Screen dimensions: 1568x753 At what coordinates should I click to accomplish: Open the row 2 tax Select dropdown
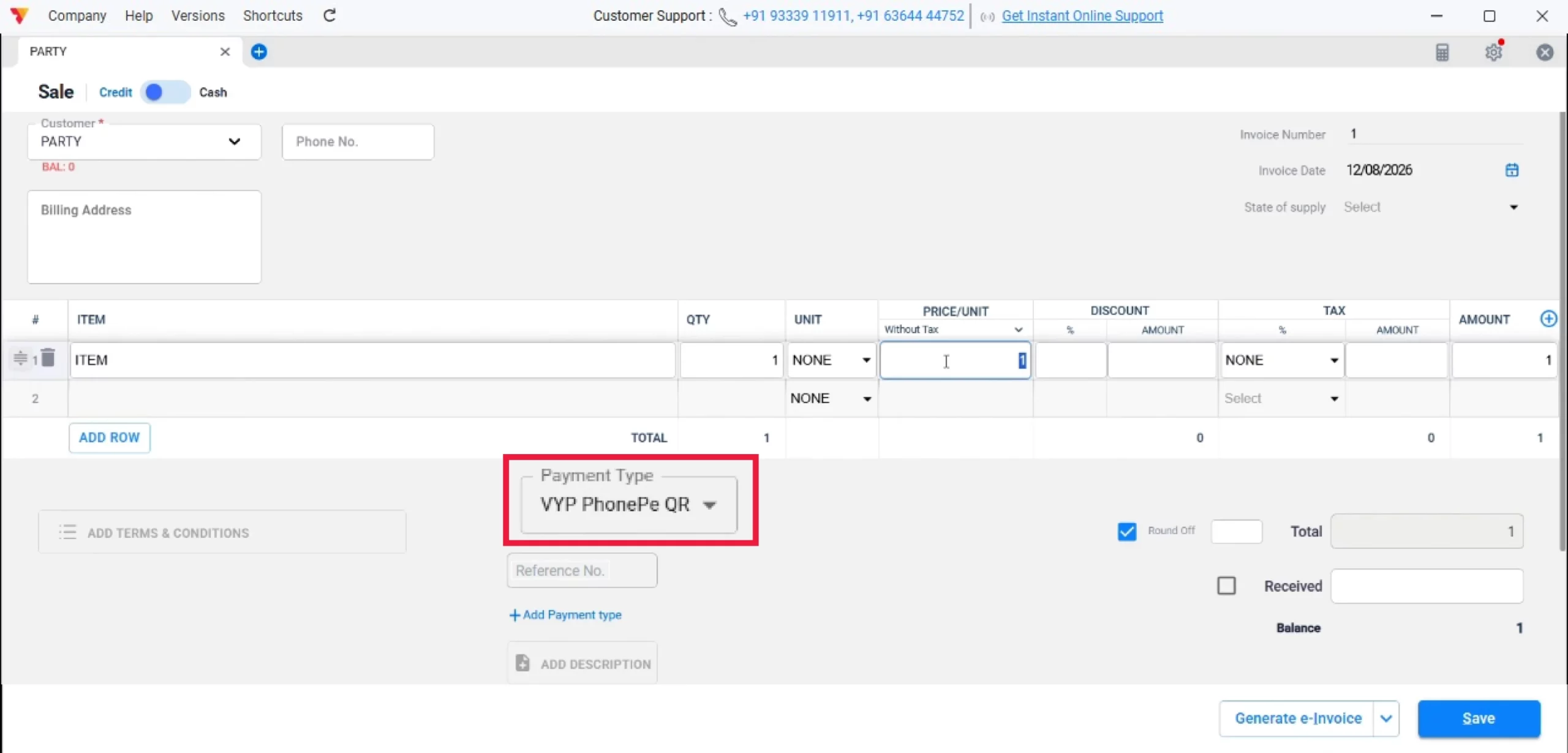point(1281,398)
